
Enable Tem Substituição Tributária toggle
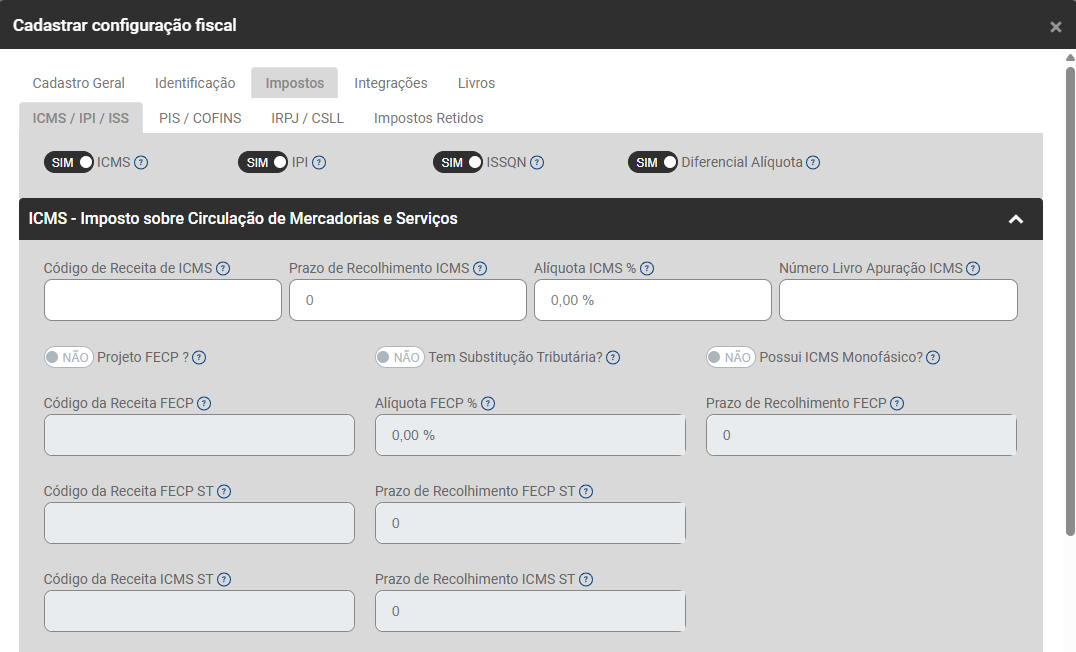(399, 357)
